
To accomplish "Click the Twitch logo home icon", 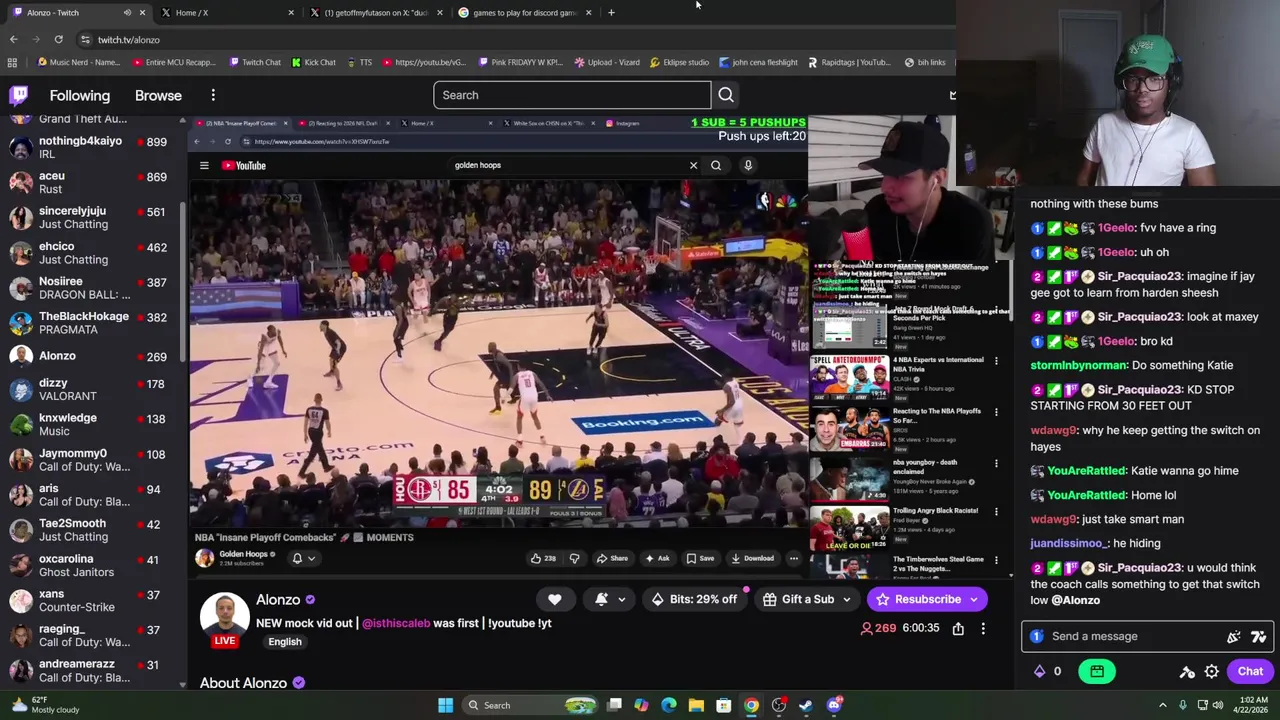I will pyautogui.click(x=19, y=95).
